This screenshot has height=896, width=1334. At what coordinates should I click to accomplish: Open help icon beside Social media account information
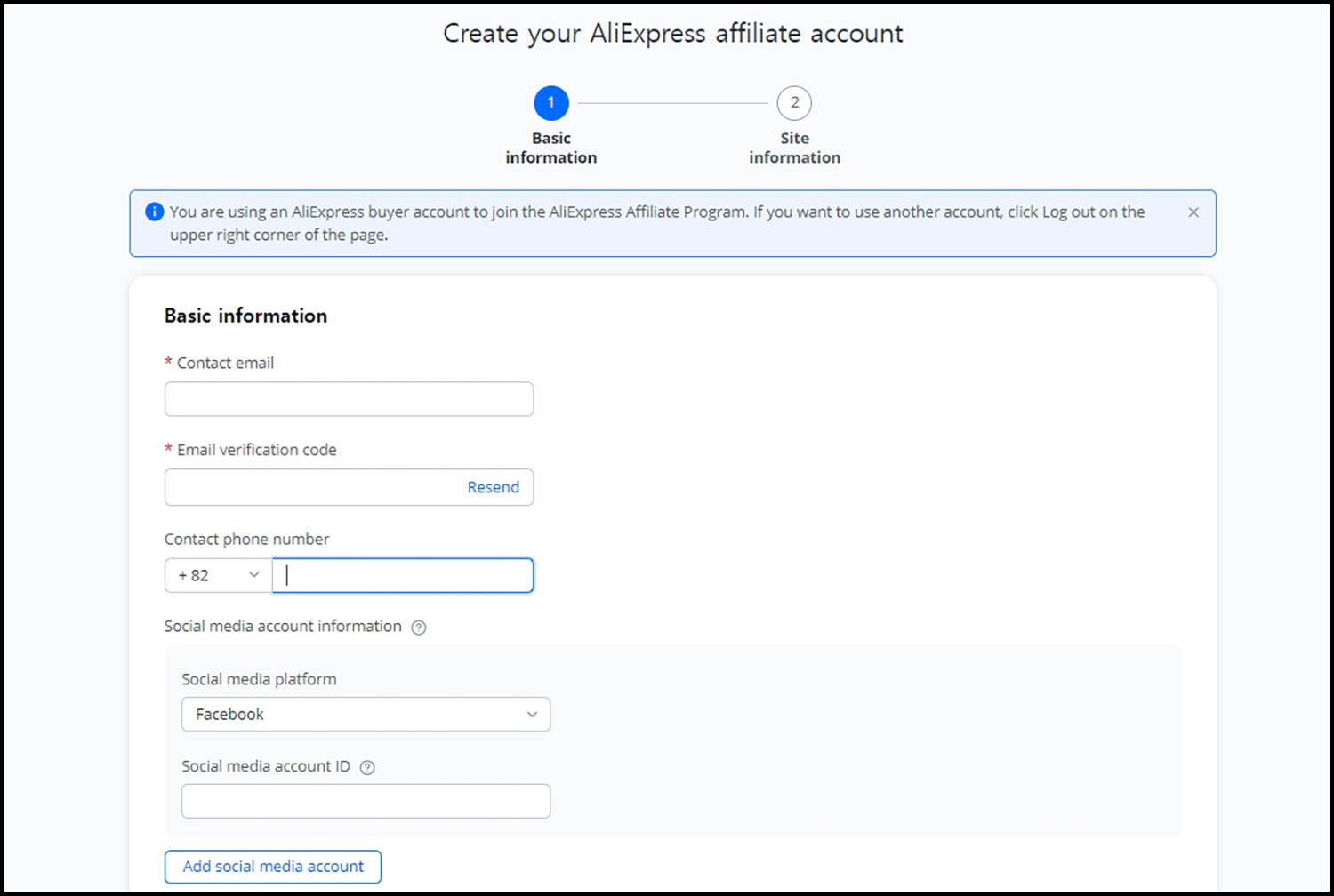419,628
